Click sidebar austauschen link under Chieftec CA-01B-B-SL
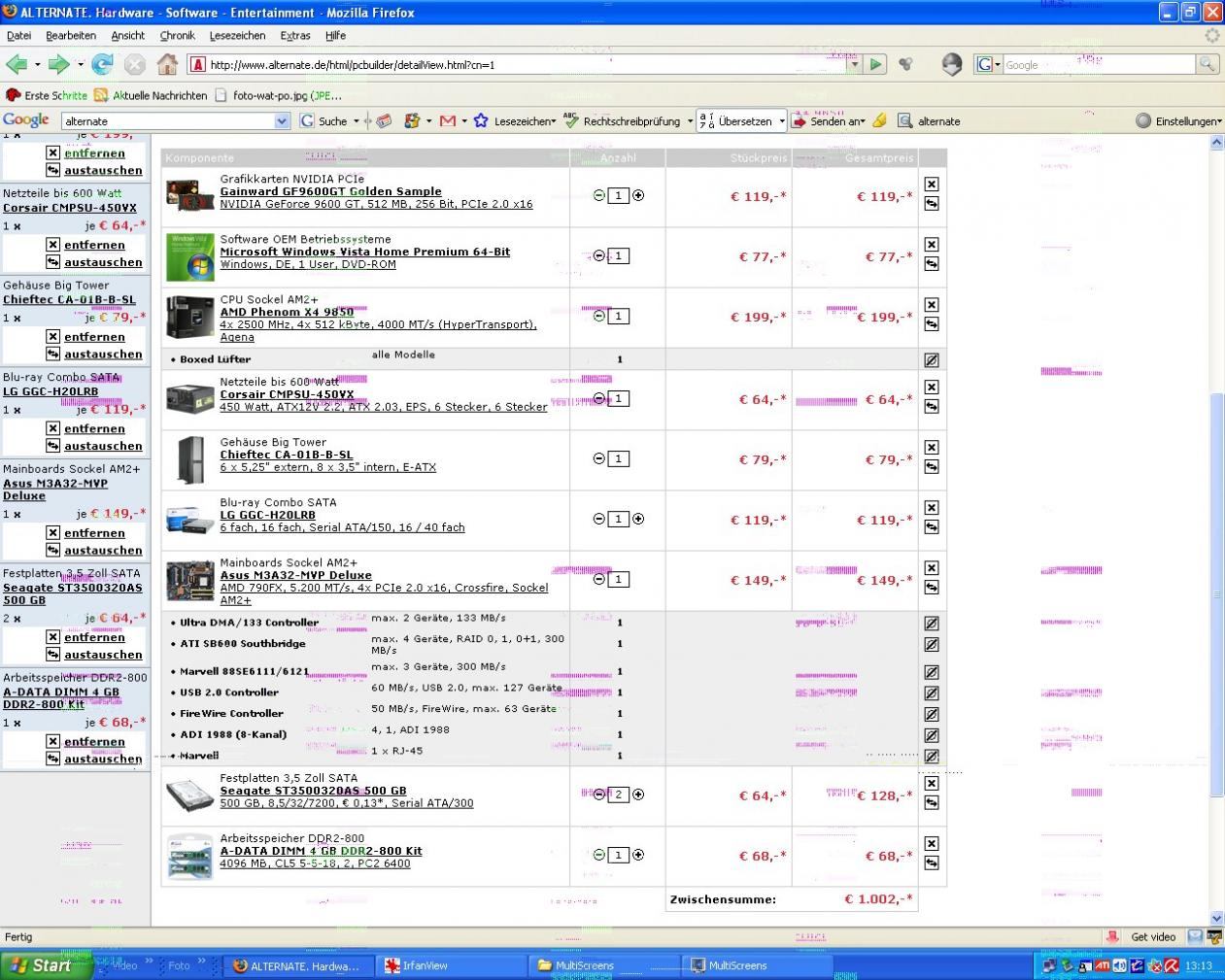 [103, 355]
